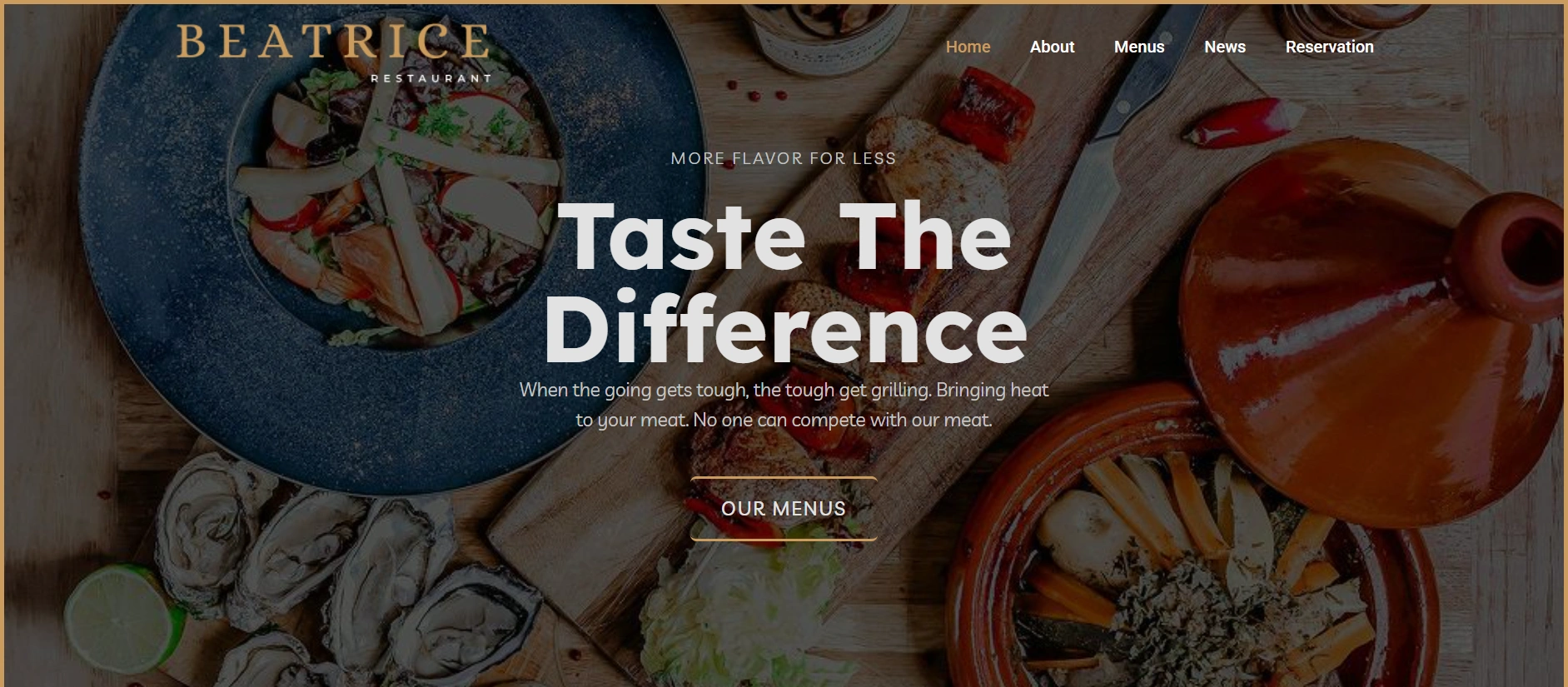Select the 'Taste The' heading line
The width and height of the screenshot is (1568, 687).
click(x=784, y=236)
